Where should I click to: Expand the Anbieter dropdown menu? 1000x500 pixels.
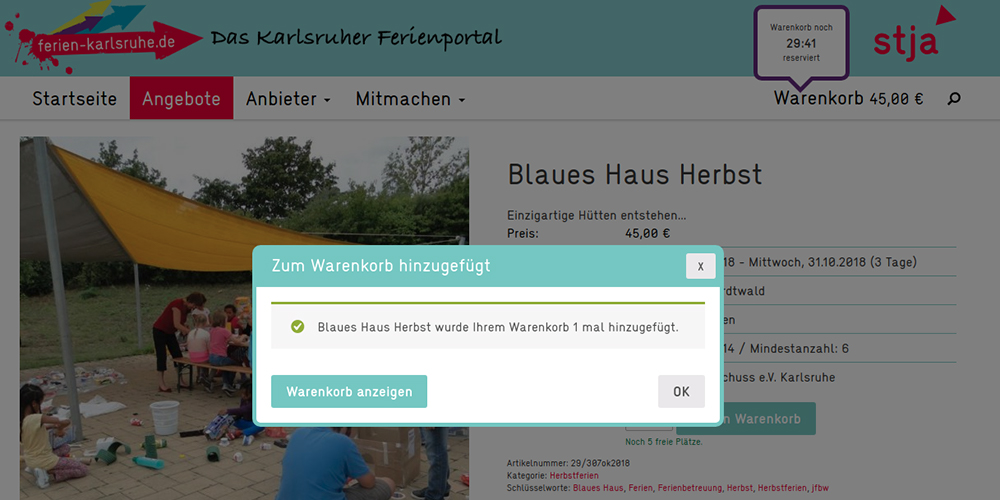[288, 99]
